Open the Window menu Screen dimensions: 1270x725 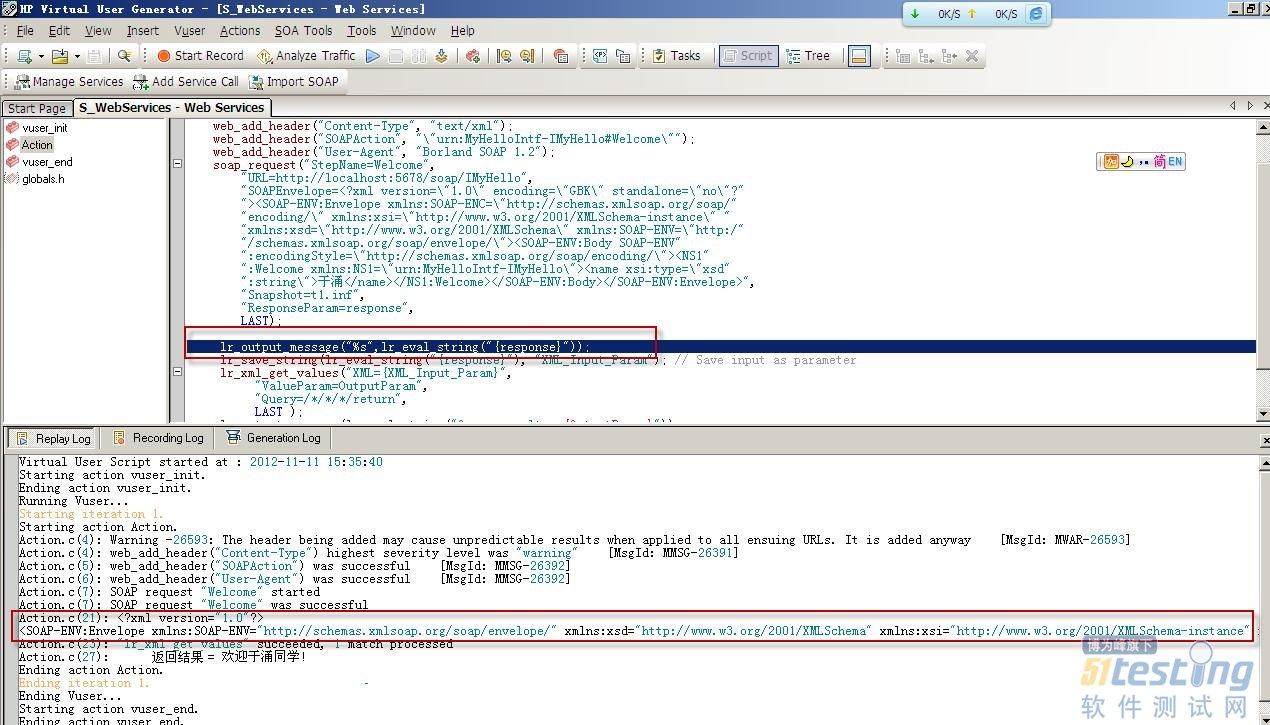point(413,31)
